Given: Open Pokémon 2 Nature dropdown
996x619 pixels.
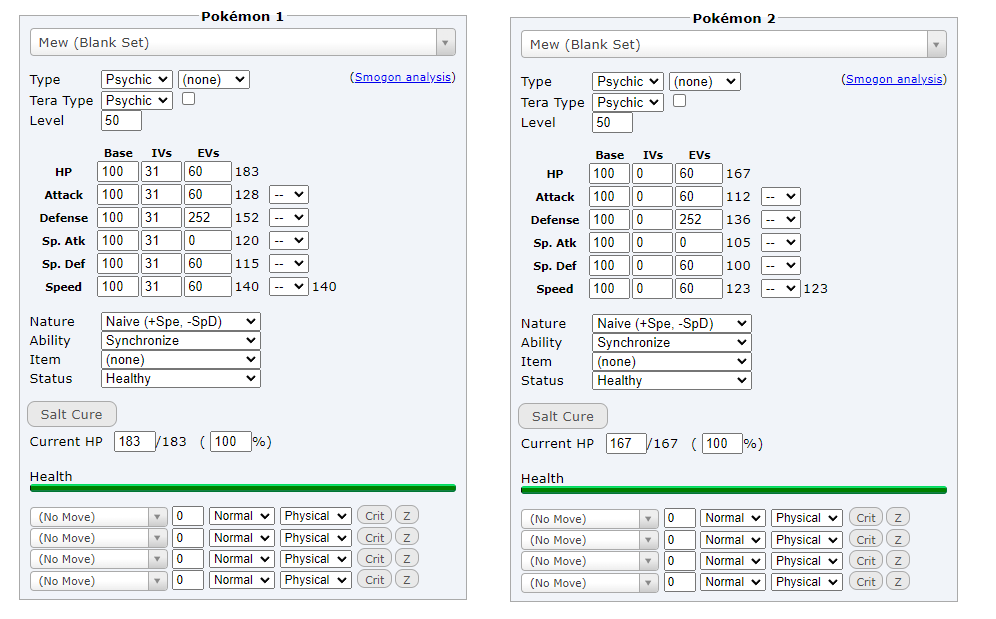Looking at the screenshot, I should [672, 323].
